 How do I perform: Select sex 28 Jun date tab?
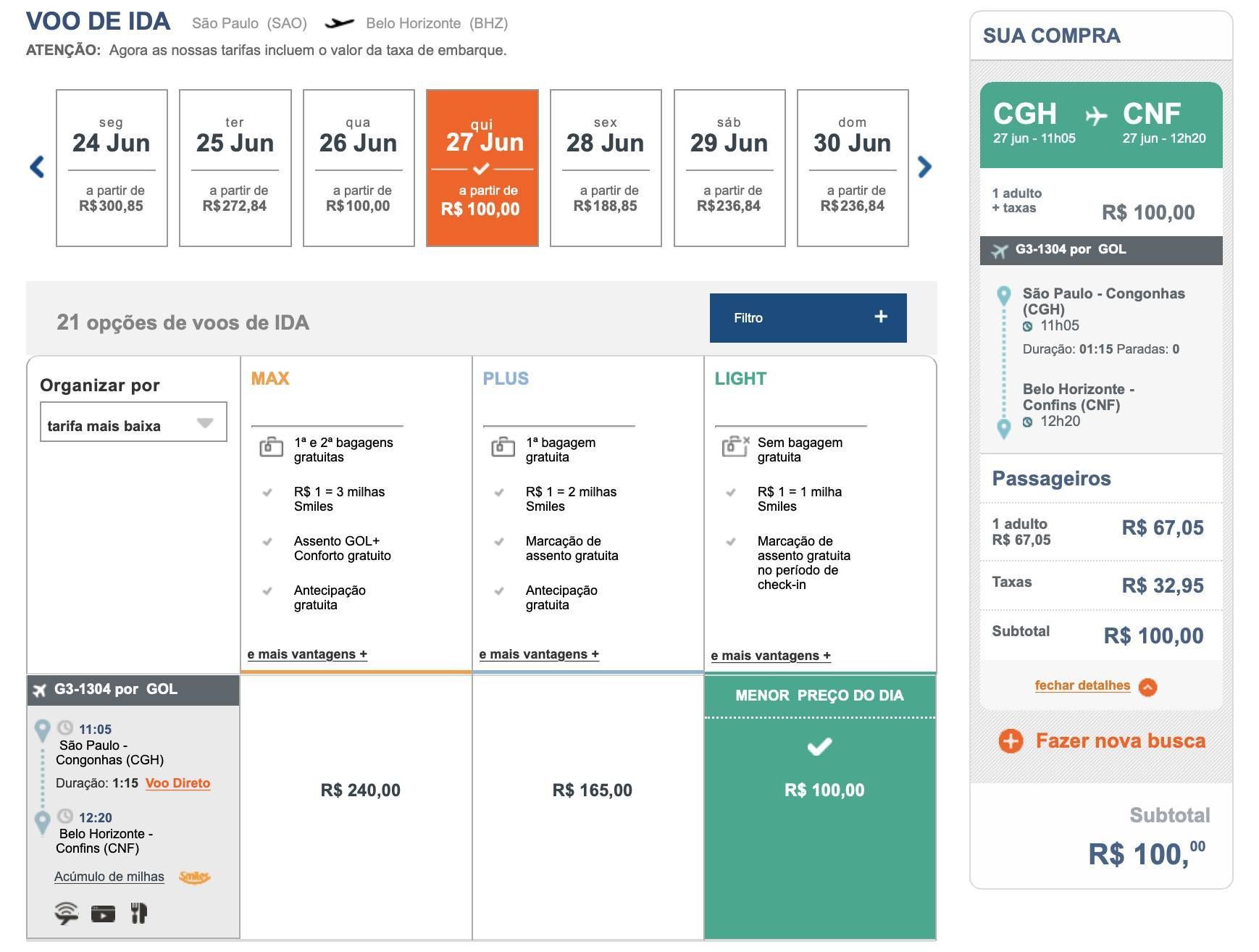click(x=606, y=168)
